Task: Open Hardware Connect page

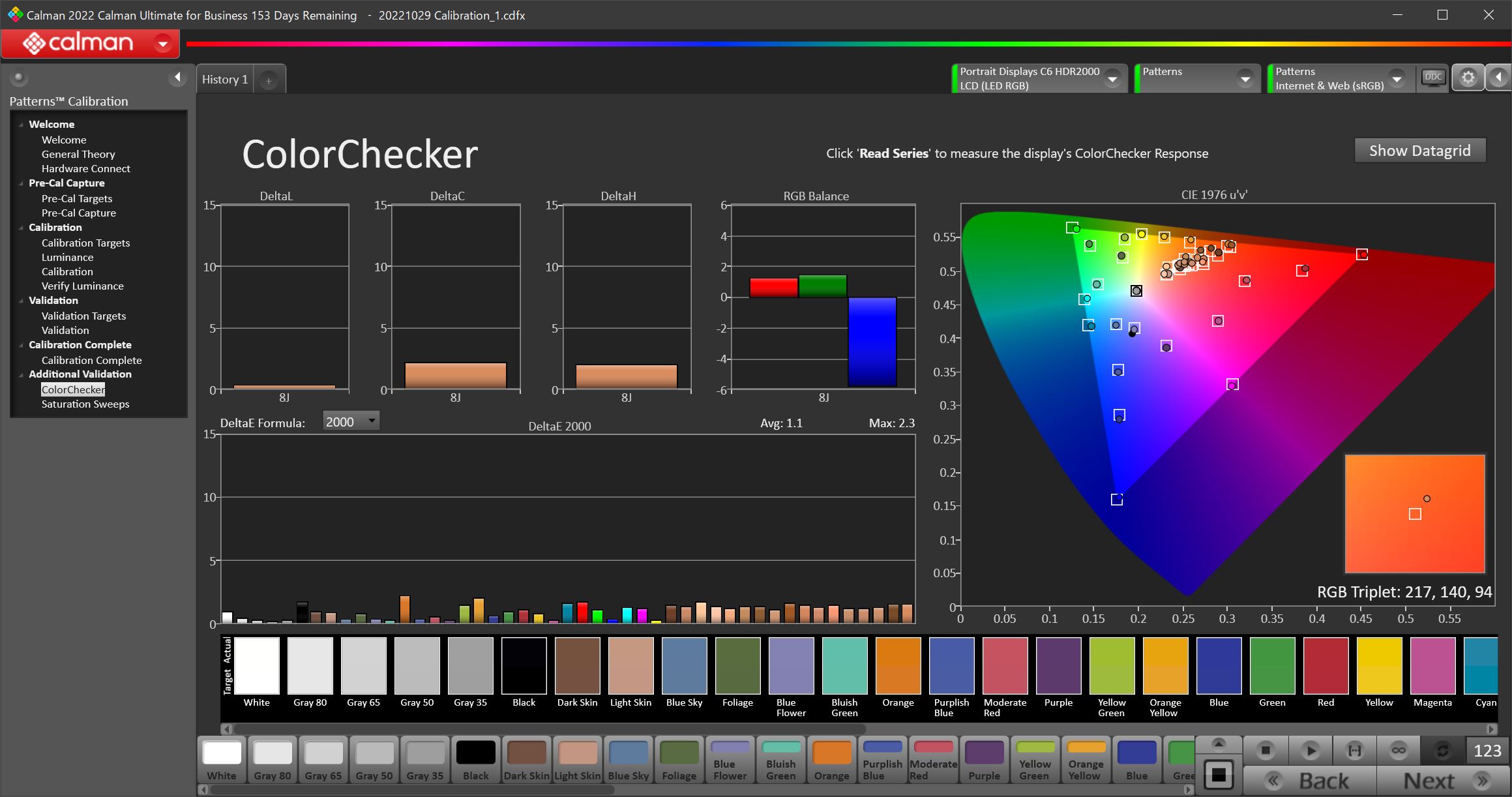Action: click(86, 169)
